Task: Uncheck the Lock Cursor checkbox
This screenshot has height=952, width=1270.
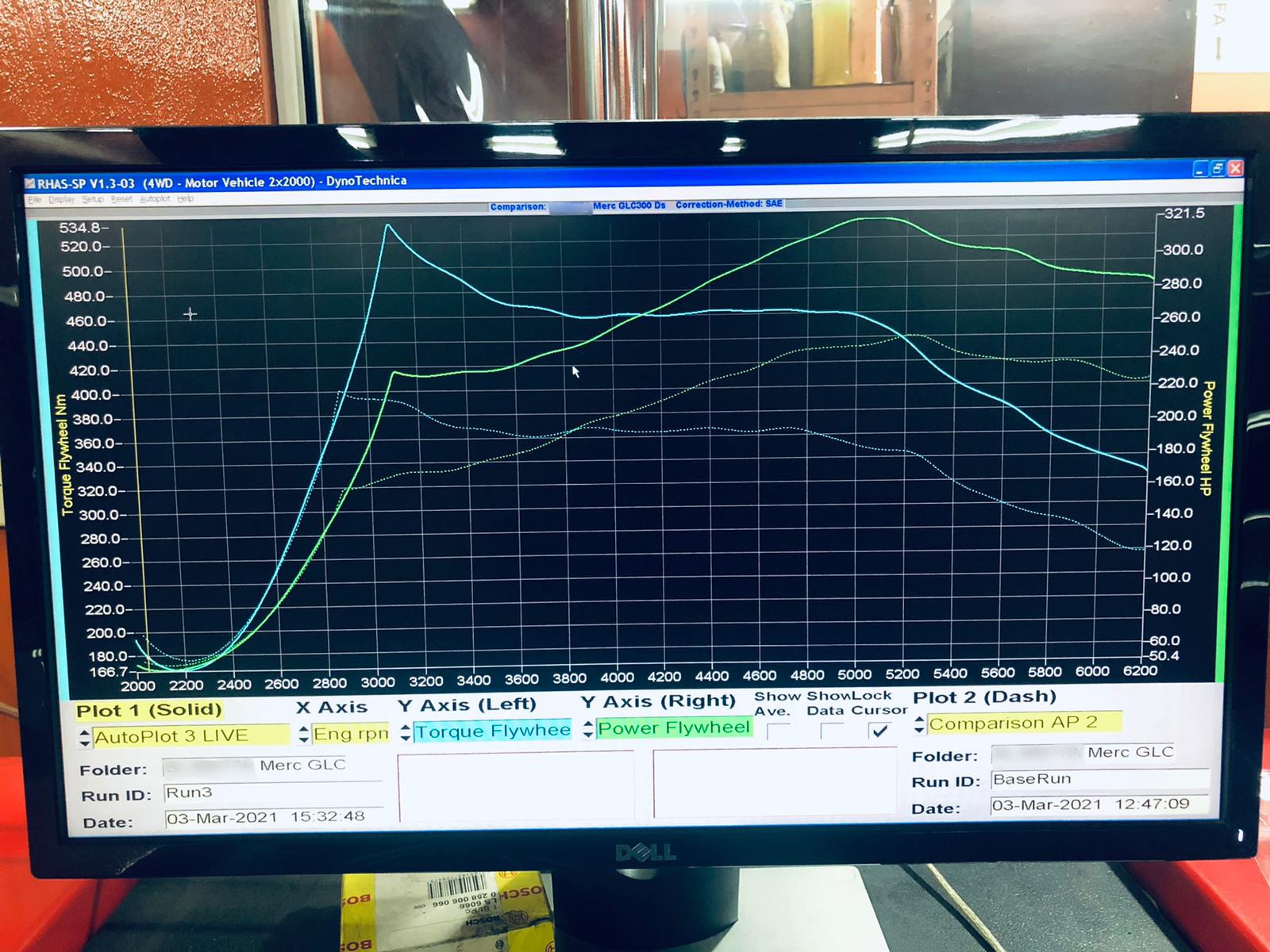Action: [x=879, y=731]
